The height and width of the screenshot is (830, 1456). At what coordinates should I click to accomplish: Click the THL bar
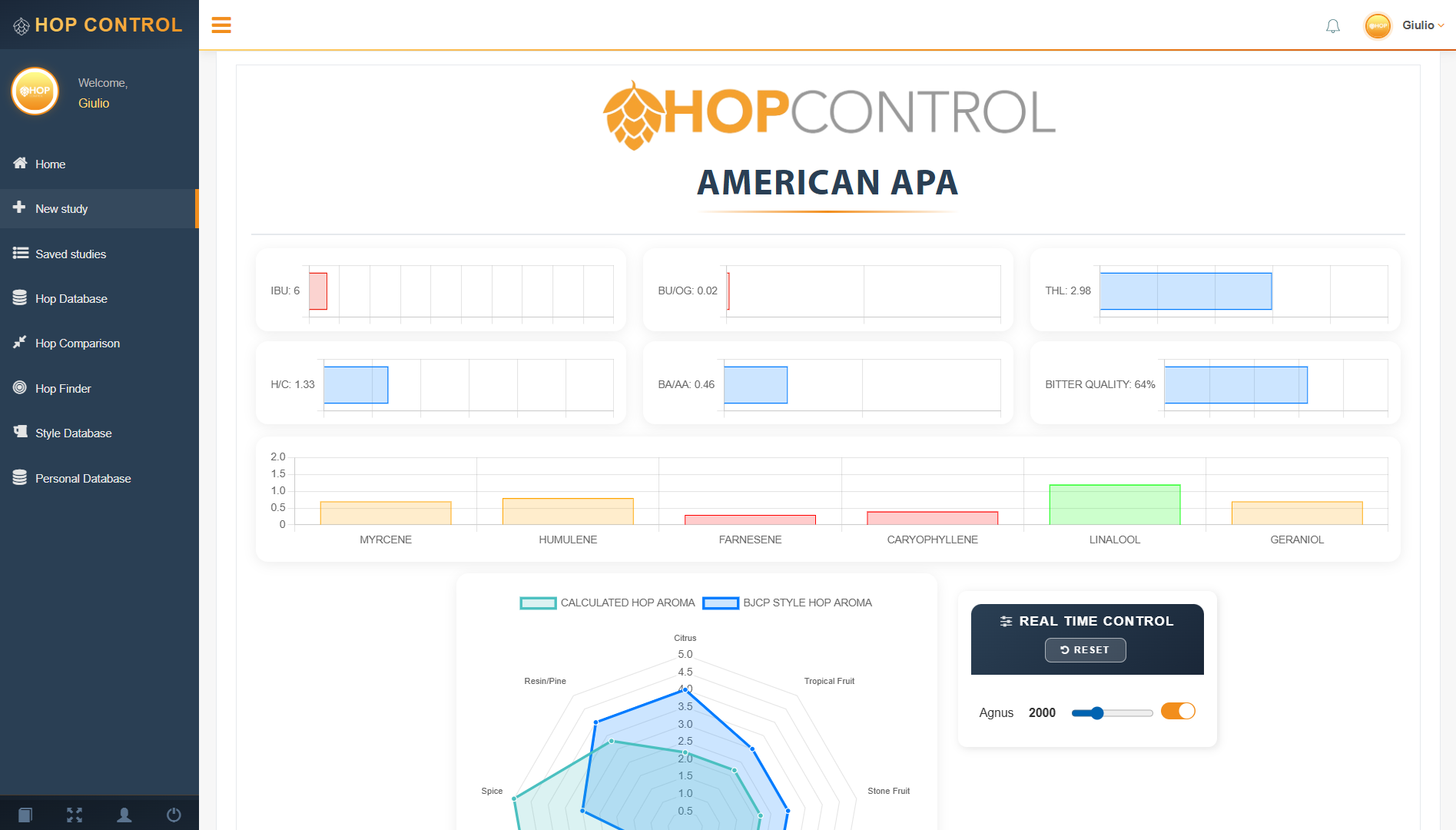(x=1186, y=291)
